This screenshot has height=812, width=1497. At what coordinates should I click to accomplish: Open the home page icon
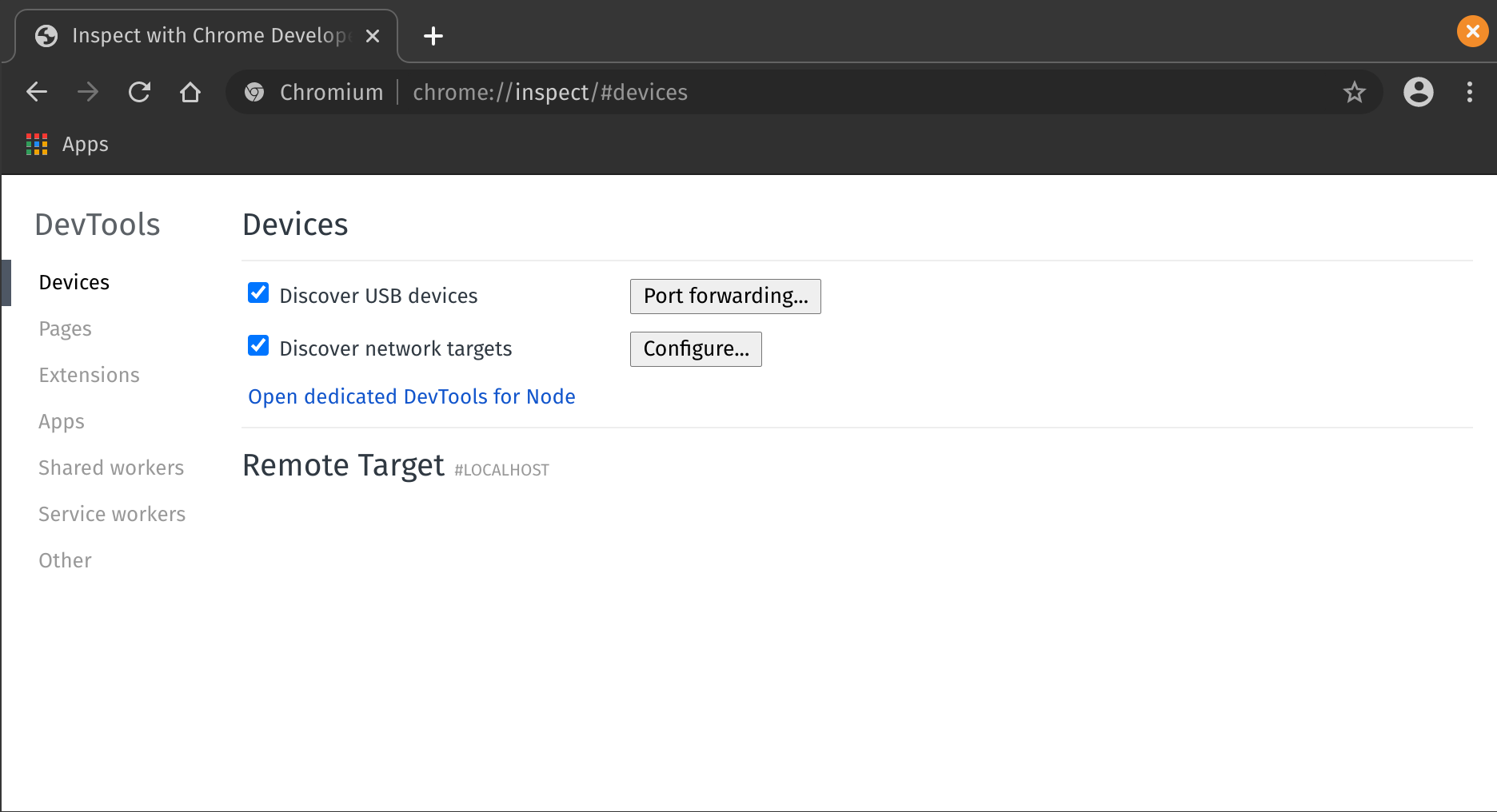(x=190, y=92)
